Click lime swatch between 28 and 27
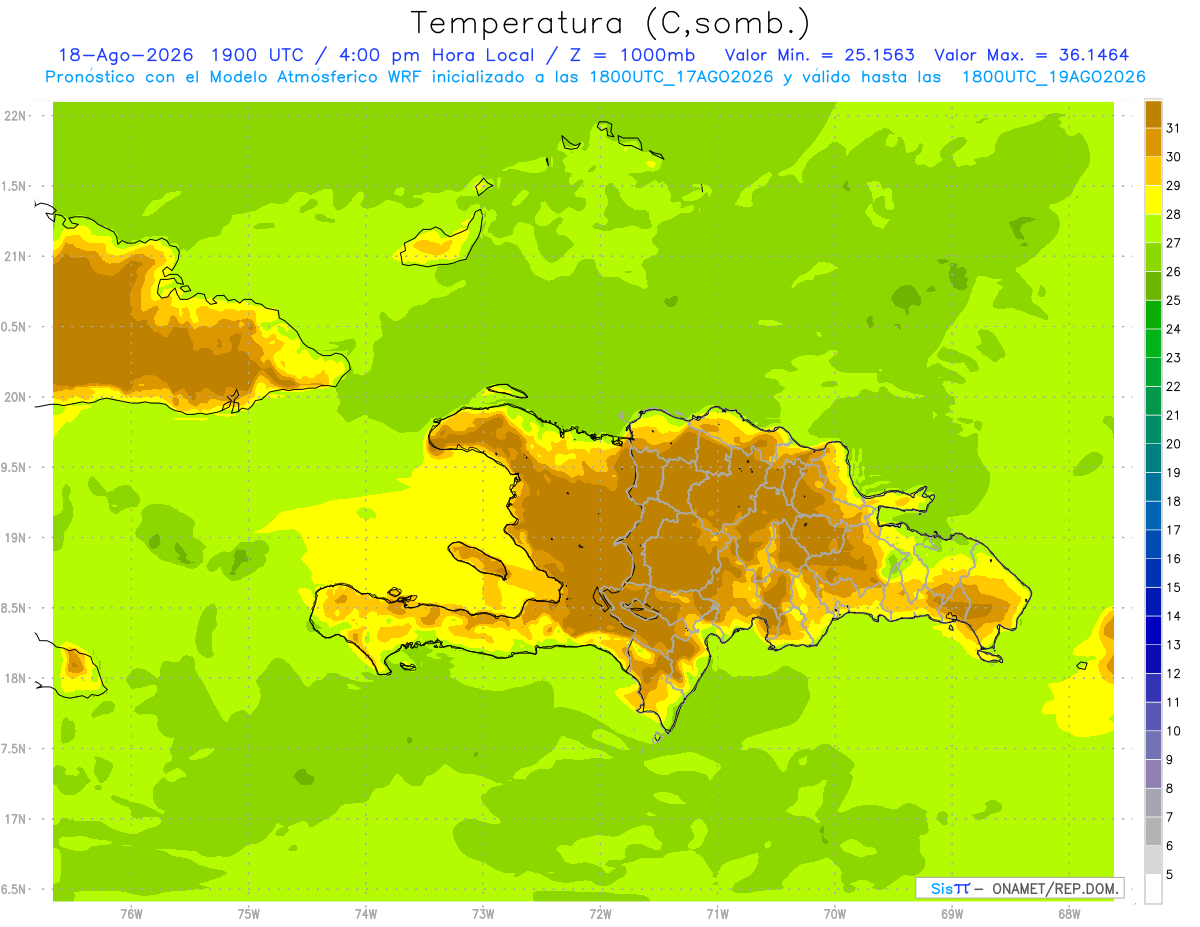Screen dimensions: 1200x927 coord(1153,228)
